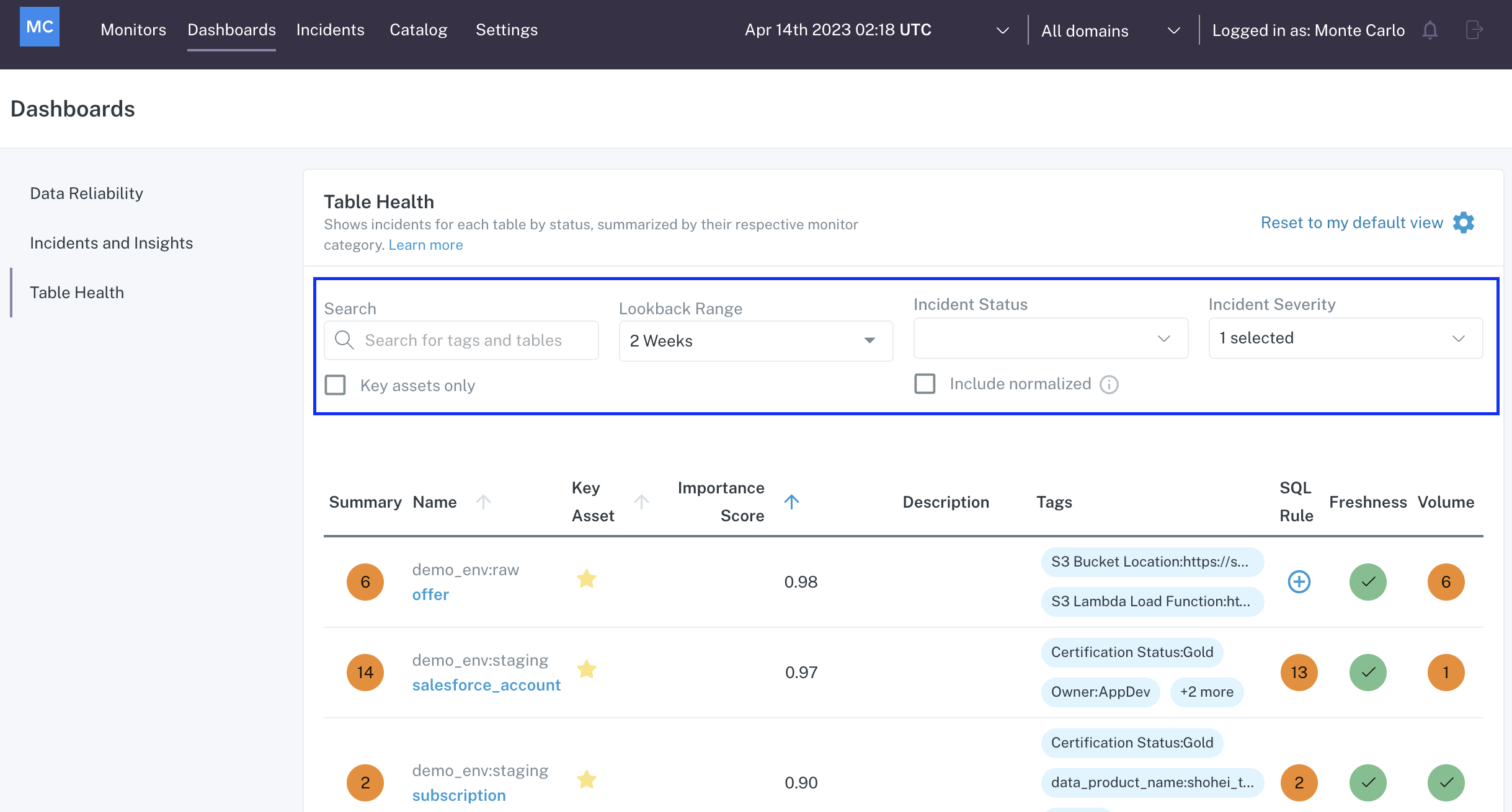Sort by Importance Score blue arrow
This screenshot has height=812, width=1512.
point(791,501)
